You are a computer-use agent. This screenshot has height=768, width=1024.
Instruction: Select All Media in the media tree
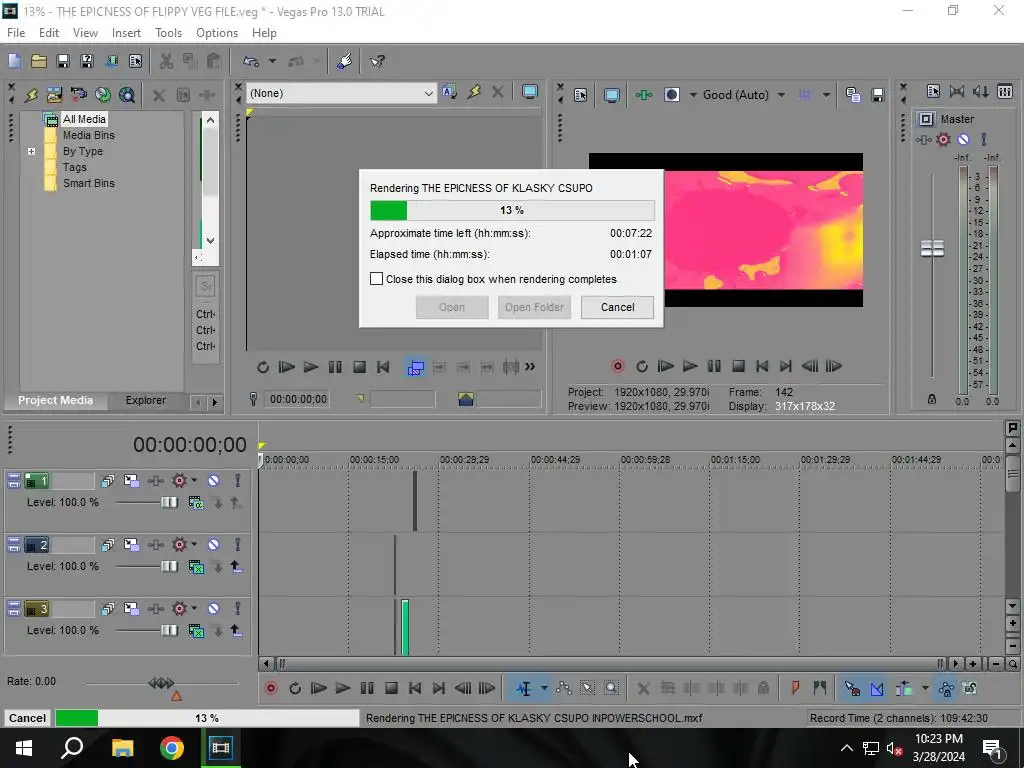point(84,119)
